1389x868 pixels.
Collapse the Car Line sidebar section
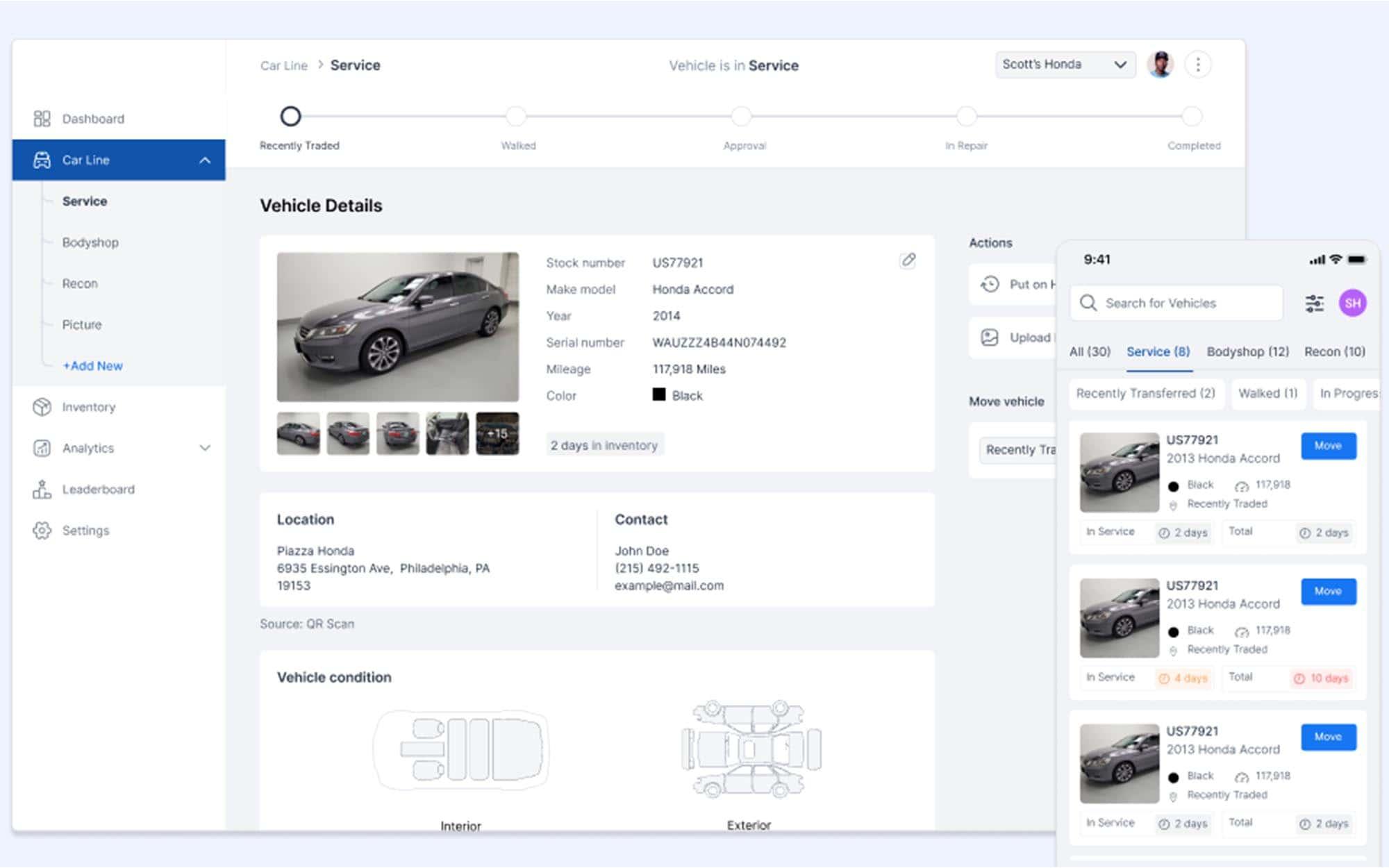205,160
